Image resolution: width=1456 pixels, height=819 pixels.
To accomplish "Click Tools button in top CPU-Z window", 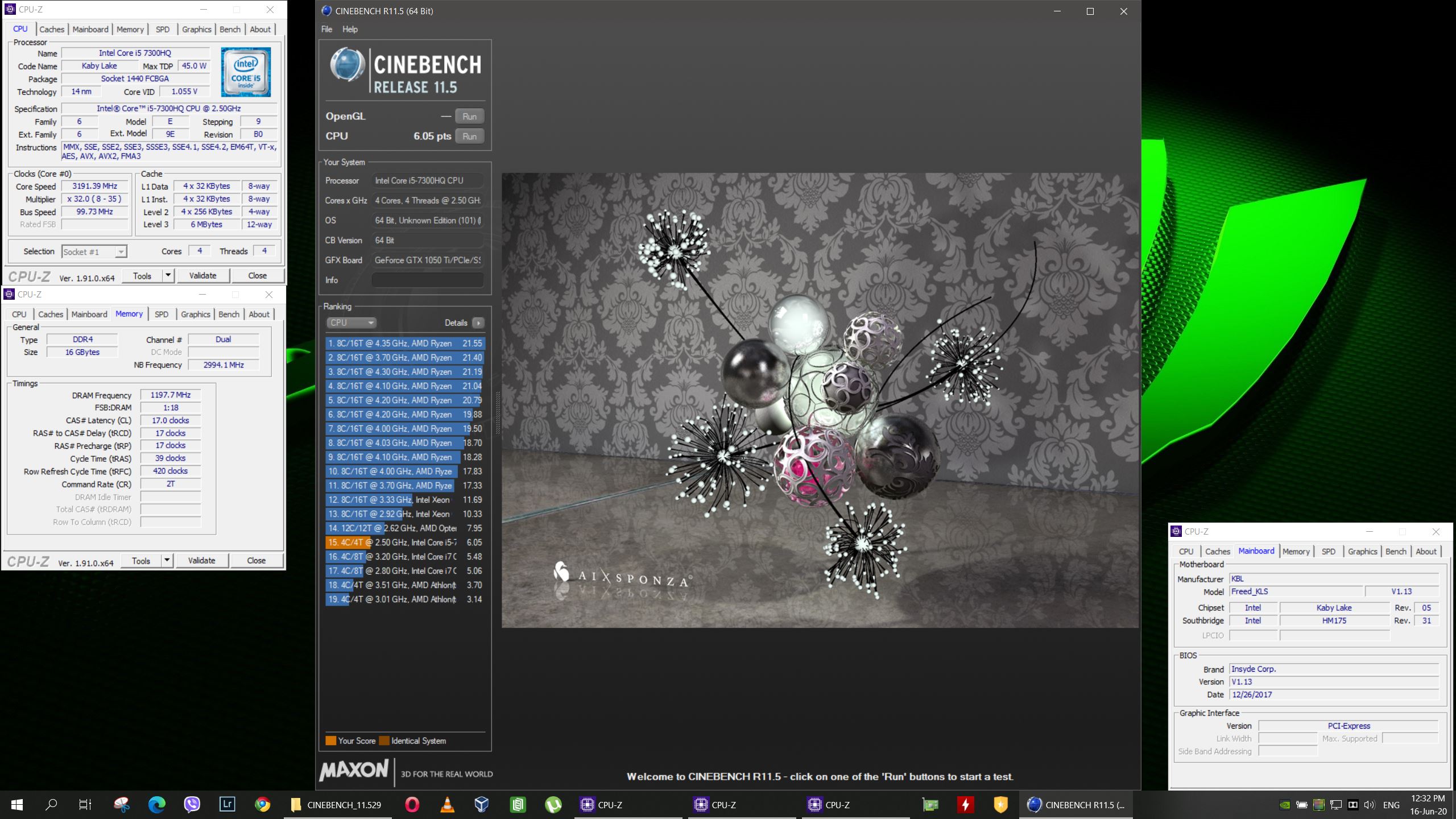I will click(142, 276).
